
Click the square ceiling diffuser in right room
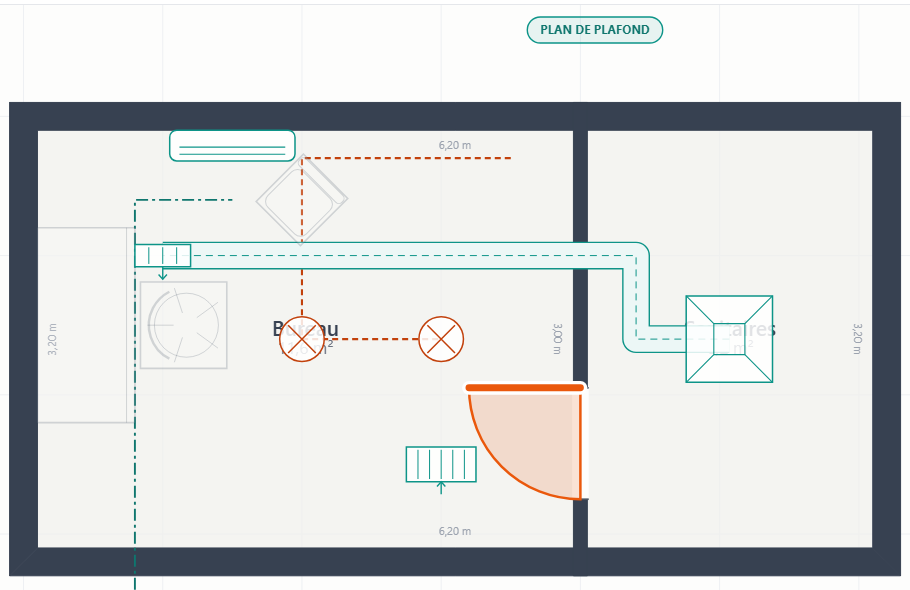tap(729, 339)
